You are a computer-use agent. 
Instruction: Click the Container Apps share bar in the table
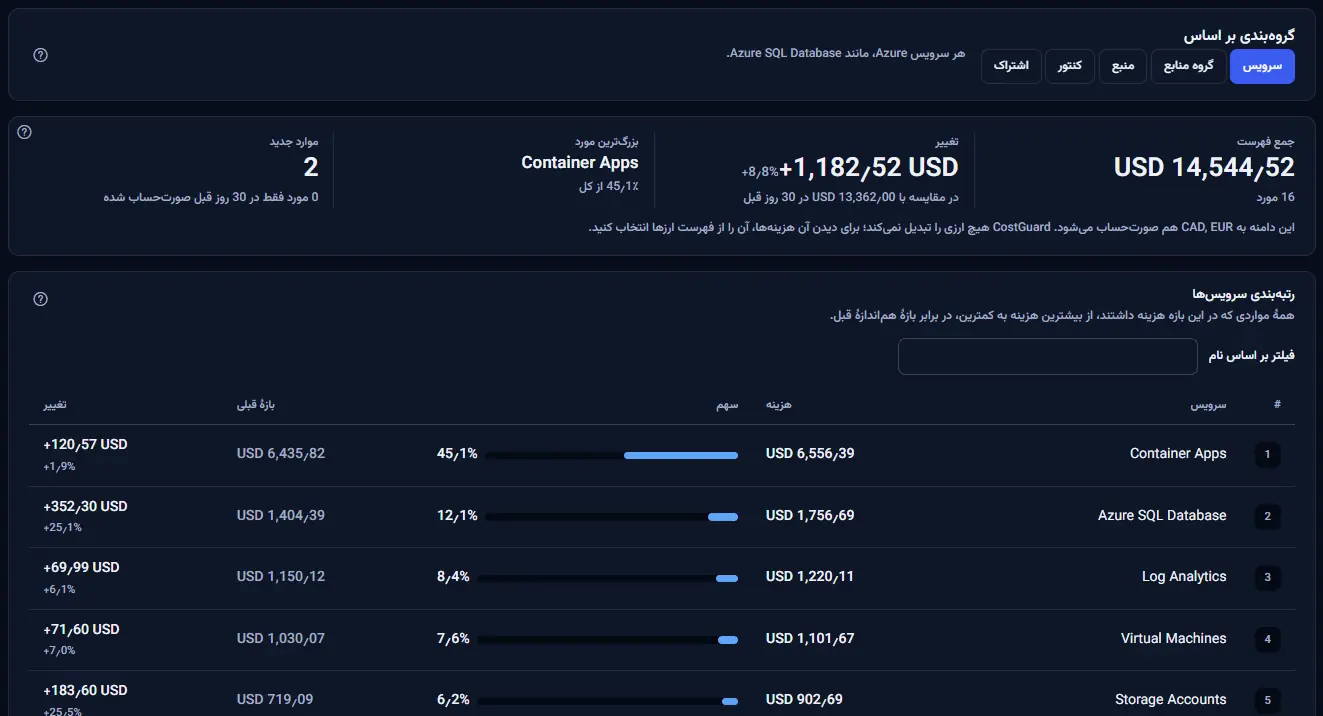pos(612,455)
